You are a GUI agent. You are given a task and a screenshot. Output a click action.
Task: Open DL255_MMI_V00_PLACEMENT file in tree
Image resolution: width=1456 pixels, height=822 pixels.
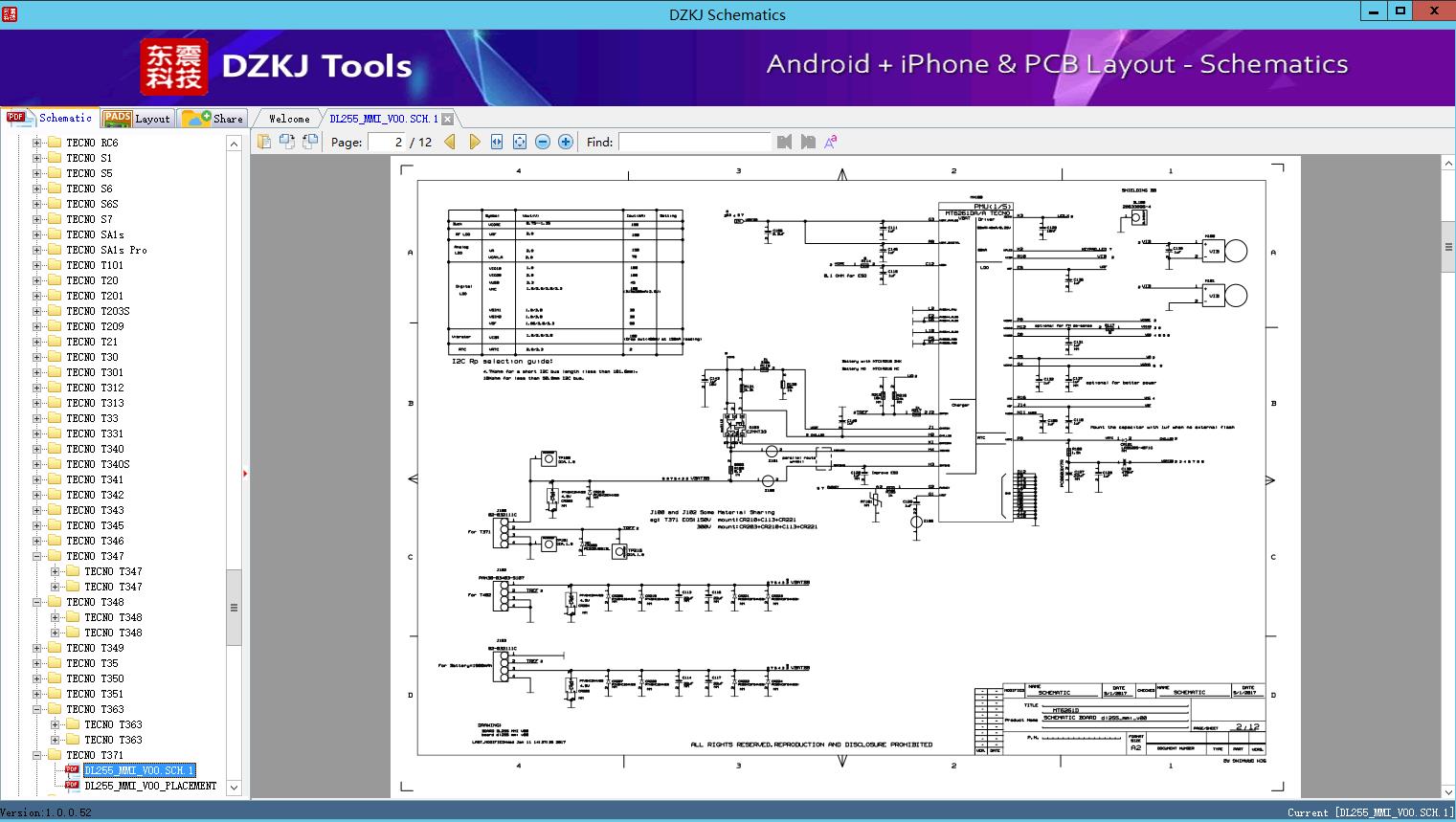click(150, 786)
